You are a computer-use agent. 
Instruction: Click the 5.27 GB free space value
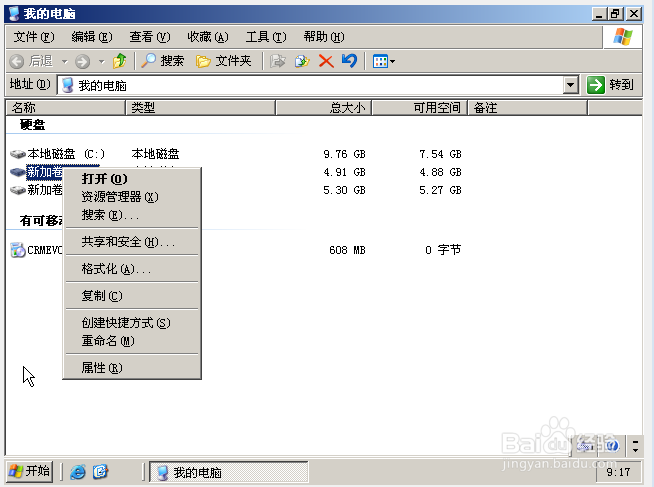coord(440,190)
